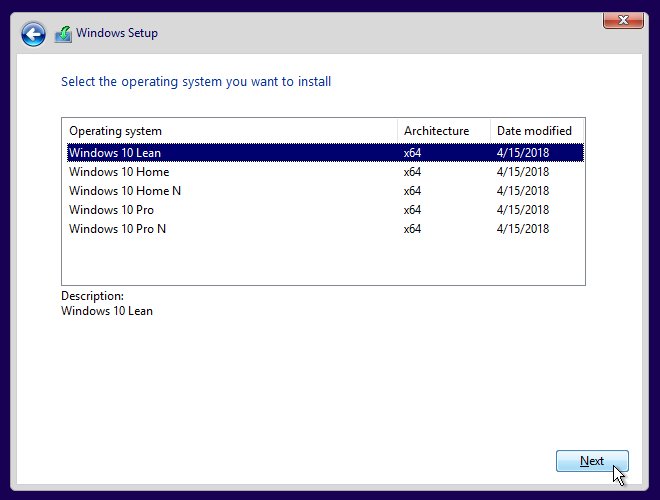This screenshot has width=660, height=500.
Task: Click x64 in the Windows 10 Pro row
Action: coord(412,210)
